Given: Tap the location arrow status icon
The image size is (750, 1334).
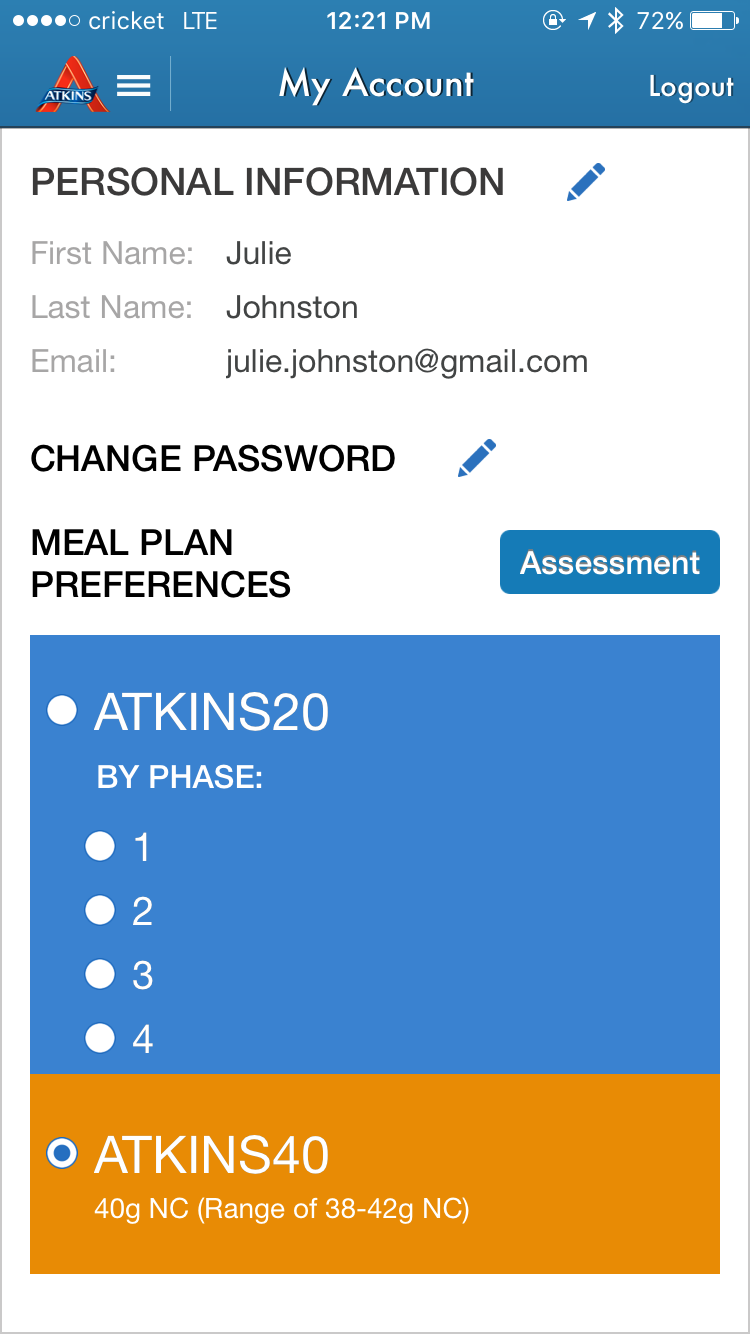Looking at the screenshot, I should coord(588,21).
